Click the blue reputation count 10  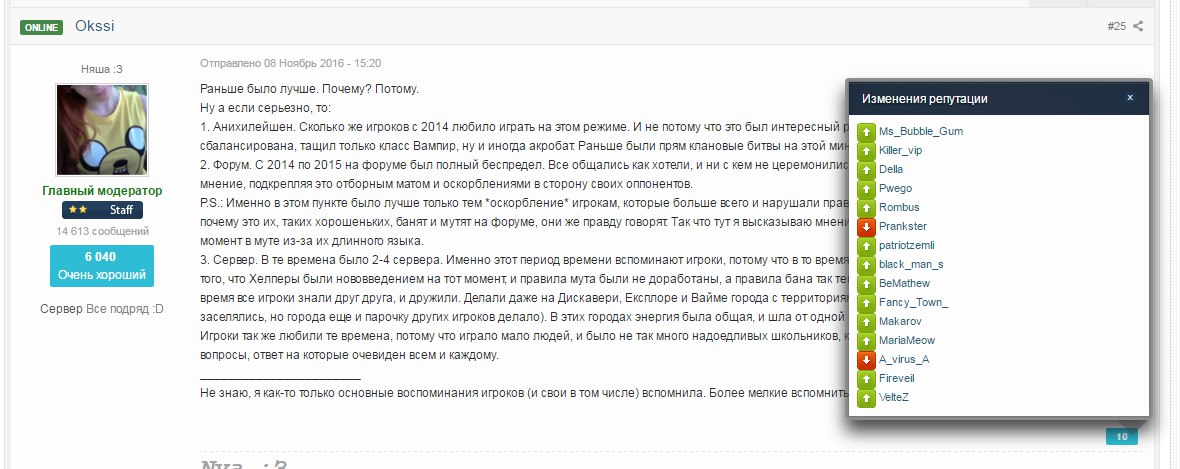pyautogui.click(x=1121, y=437)
